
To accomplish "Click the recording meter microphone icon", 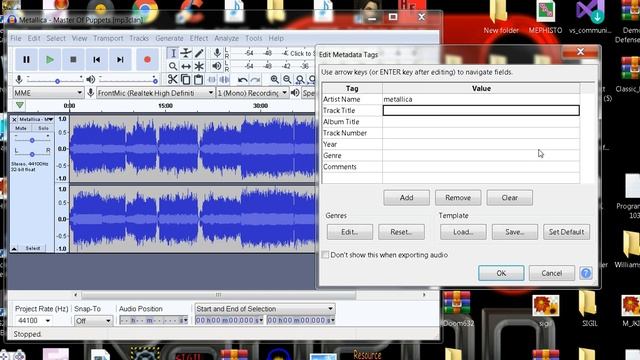I will pyautogui.click(x=217, y=53).
